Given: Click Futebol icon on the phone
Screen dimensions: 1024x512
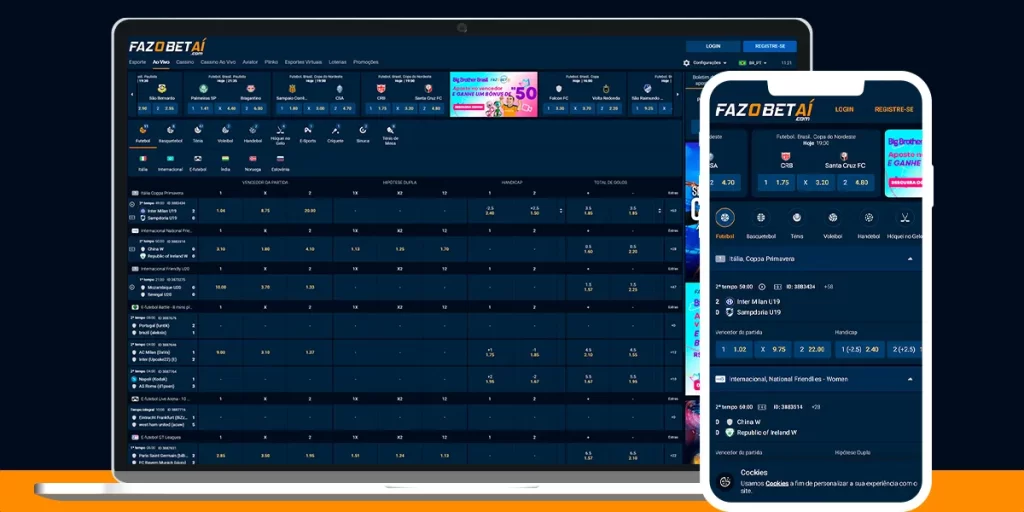Looking at the screenshot, I should 725,217.
